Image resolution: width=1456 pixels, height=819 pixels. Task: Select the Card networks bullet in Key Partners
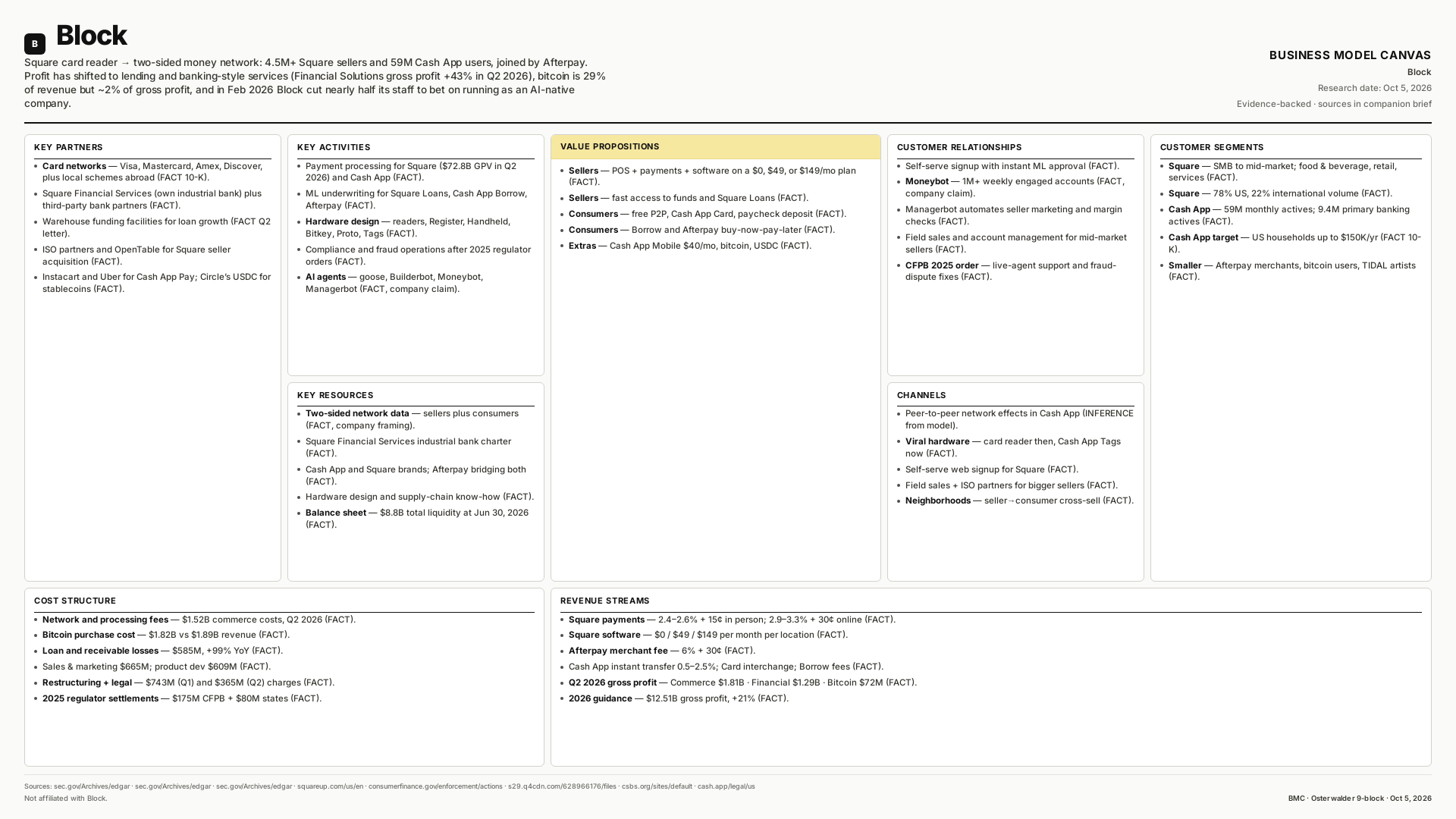coord(152,172)
